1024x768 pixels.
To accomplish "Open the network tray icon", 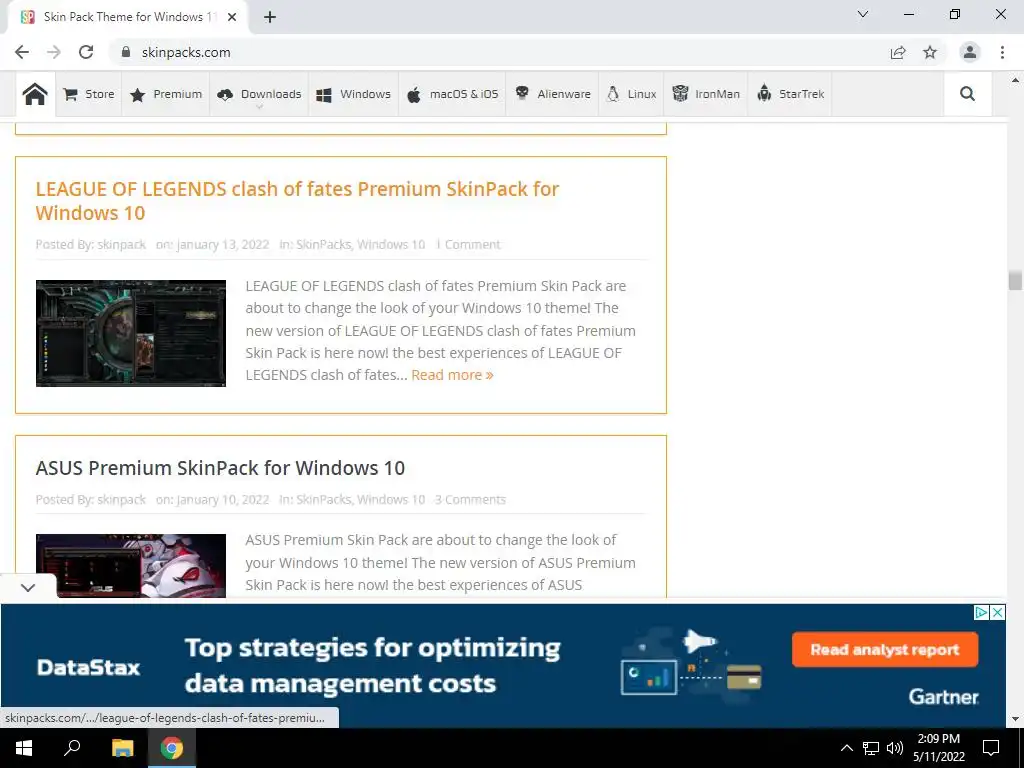I will (871, 748).
